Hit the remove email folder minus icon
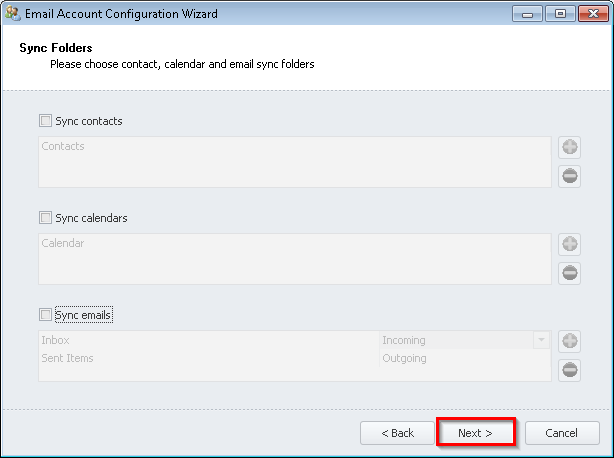Screen dimensions: 614x458 570,370
